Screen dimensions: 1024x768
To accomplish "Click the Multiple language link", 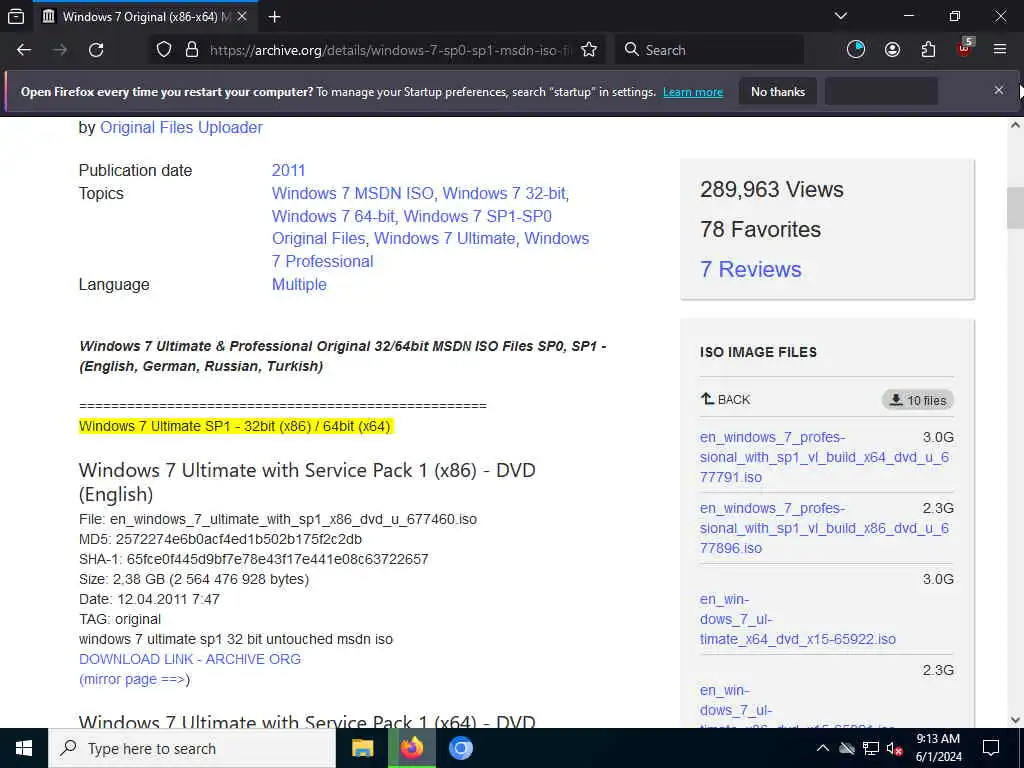I will (x=299, y=285).
